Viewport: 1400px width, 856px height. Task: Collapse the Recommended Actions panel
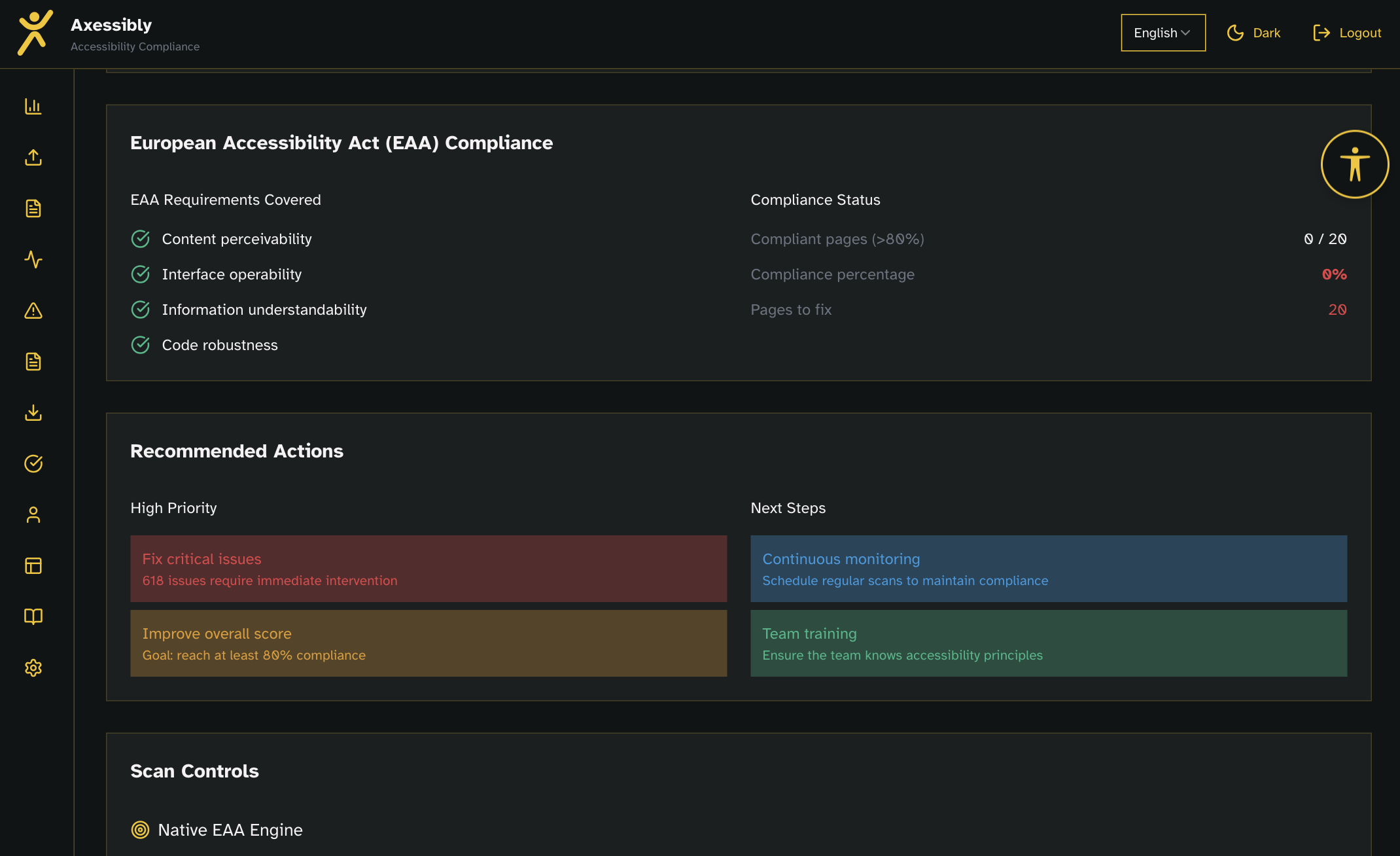click(237, 450)
